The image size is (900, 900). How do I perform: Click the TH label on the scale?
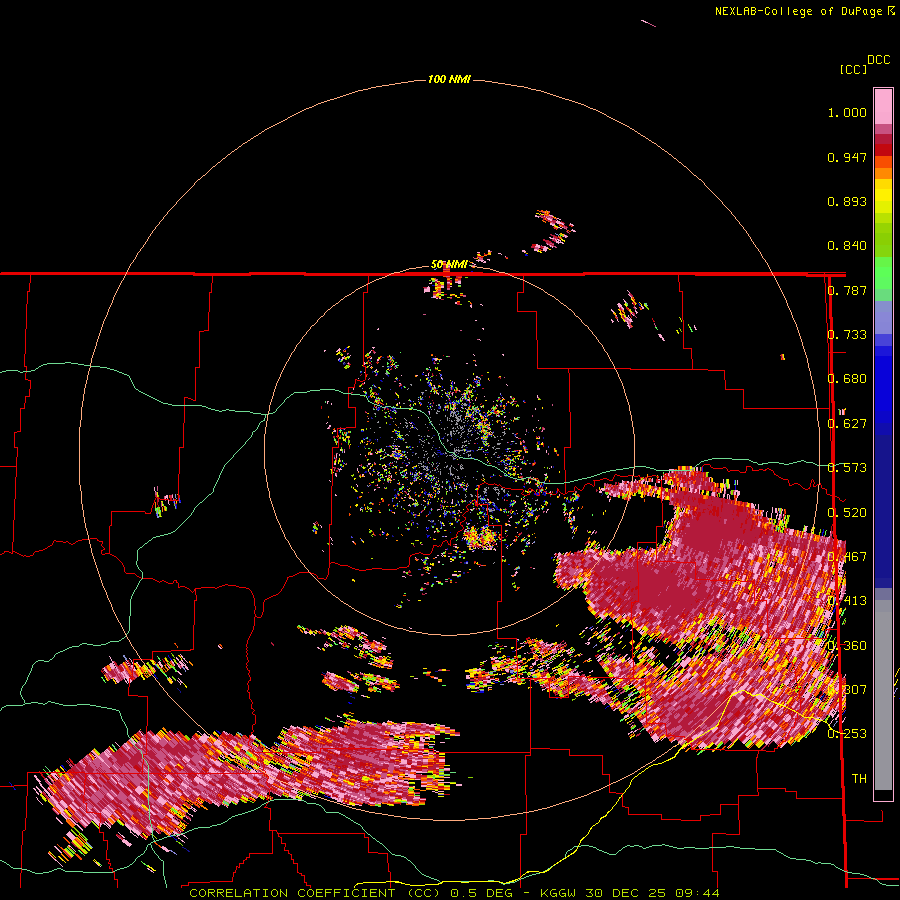(x=859, y=779)
